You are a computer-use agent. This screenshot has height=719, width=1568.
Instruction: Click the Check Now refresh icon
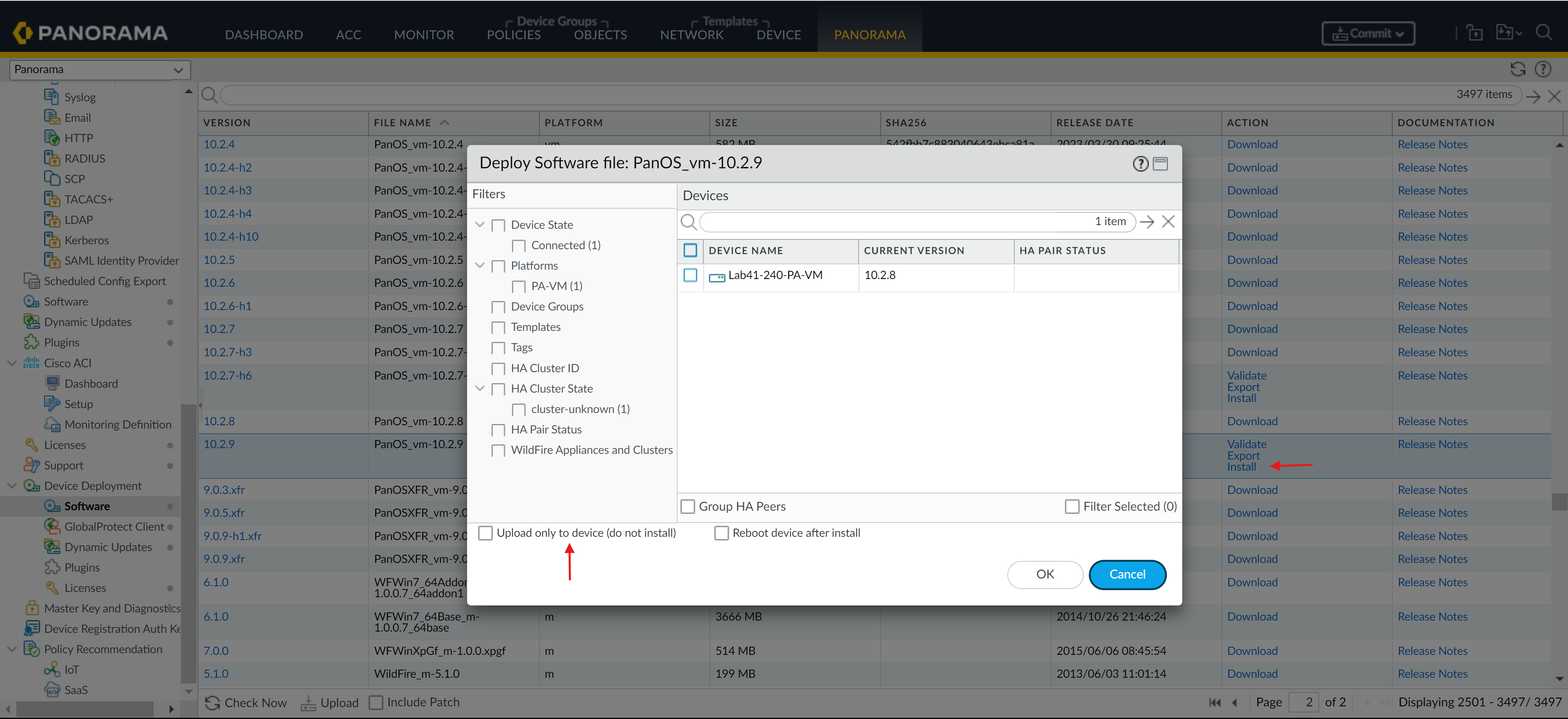pos(212,703)
